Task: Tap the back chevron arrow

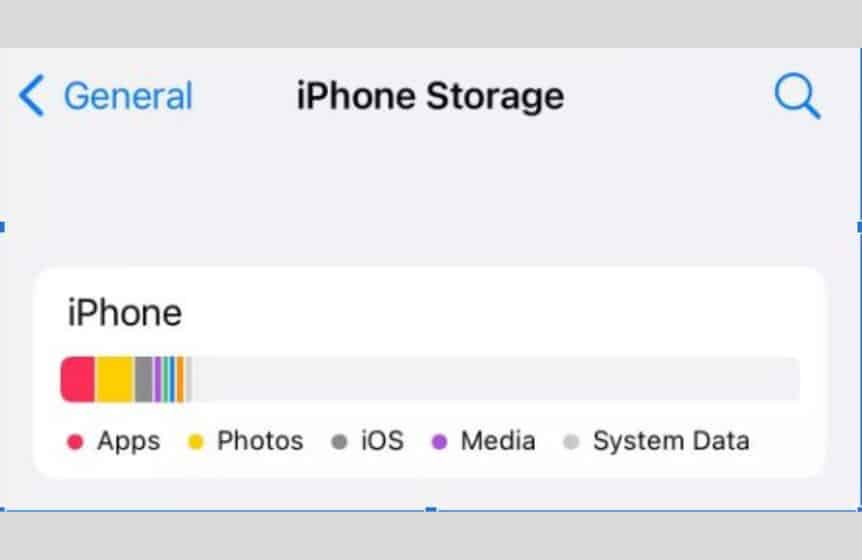Action: [32, 97]
